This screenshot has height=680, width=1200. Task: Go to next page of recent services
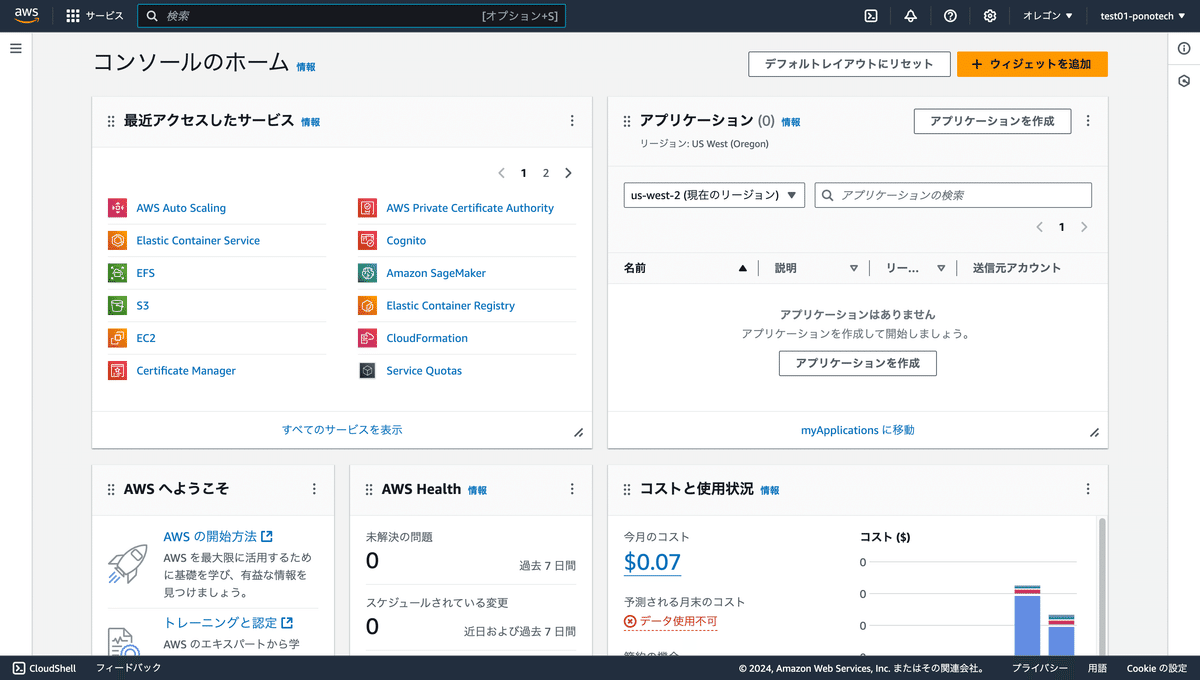coord(568,173)
